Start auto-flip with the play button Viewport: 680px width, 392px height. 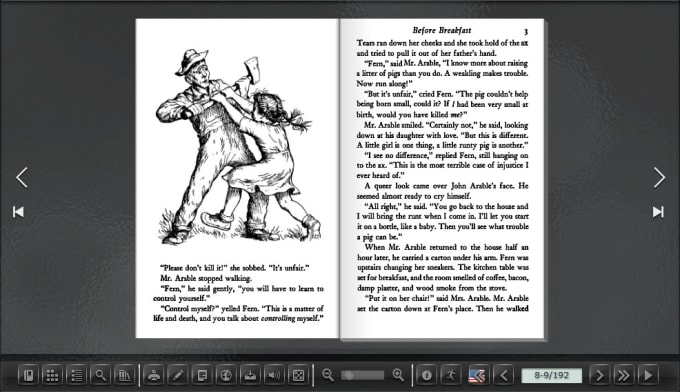[648, 375]
